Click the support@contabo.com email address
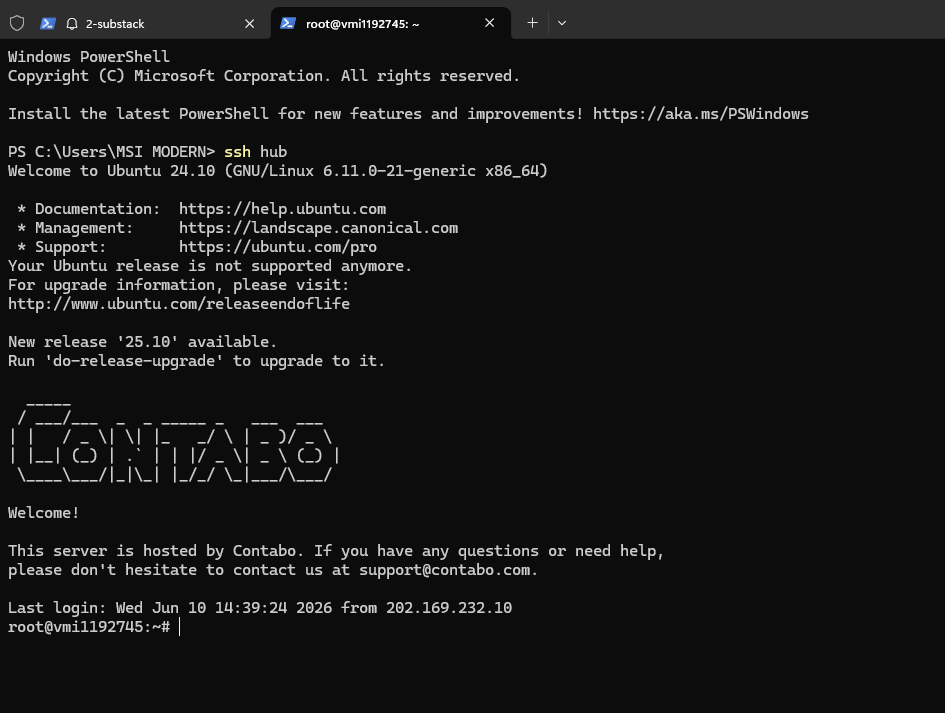 (444, 570)
